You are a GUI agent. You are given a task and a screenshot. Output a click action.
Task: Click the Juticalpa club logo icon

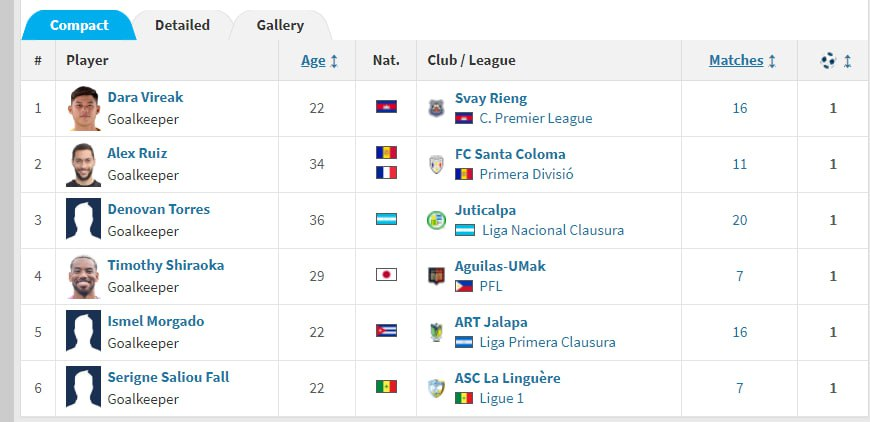436,220
